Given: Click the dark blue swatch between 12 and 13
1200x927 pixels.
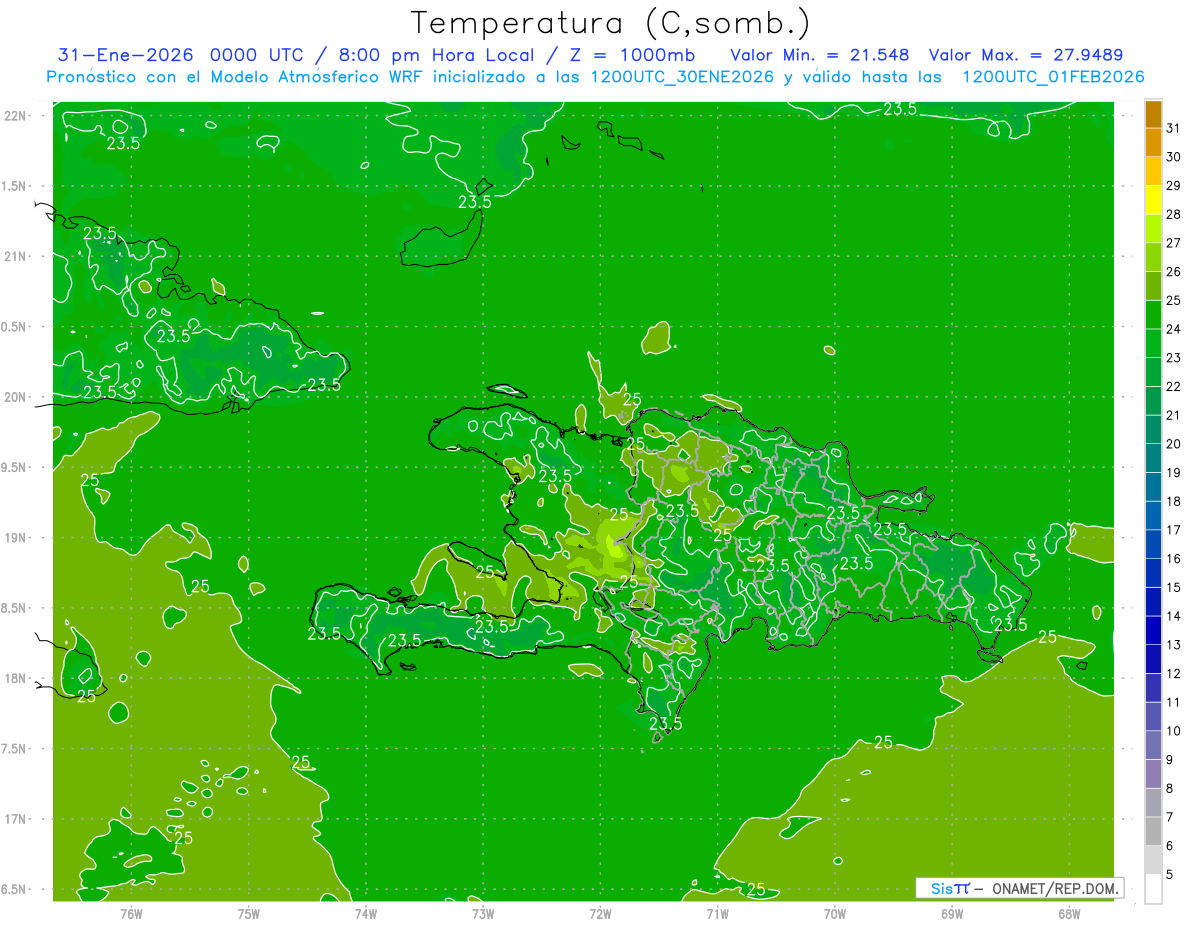Looking at the screenshot, I should tap(1153, 659).
